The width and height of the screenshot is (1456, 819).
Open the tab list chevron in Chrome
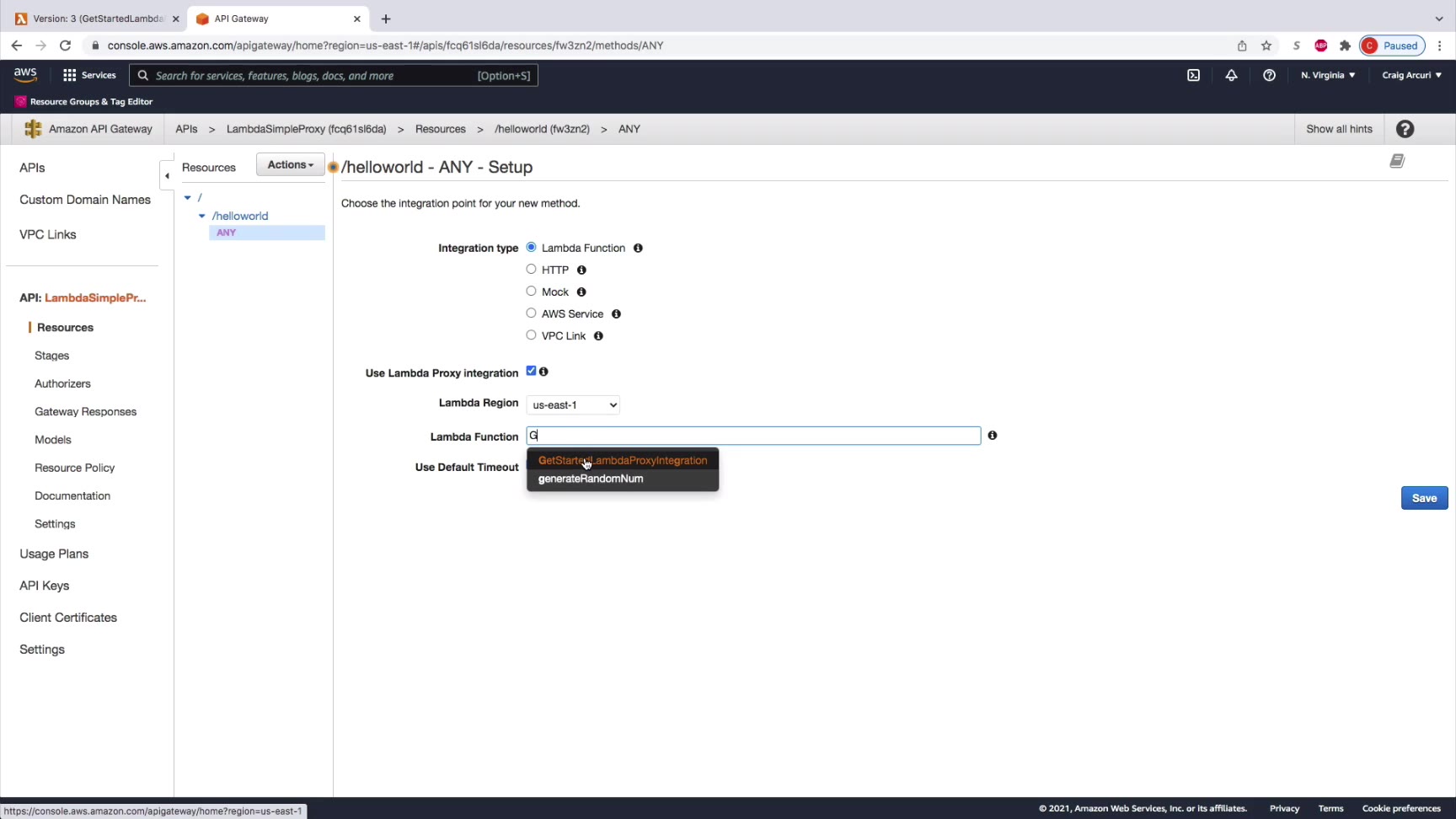point(1439,19)
